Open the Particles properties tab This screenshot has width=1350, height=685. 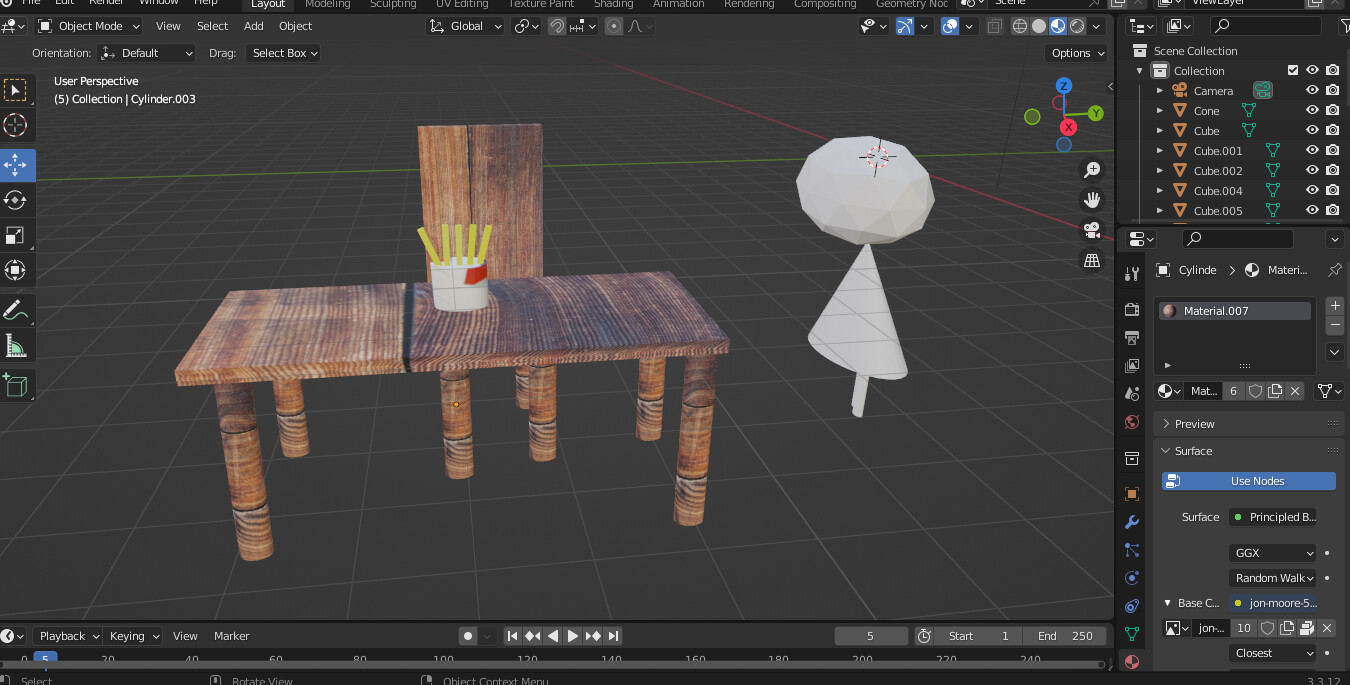coord(1132,550)
